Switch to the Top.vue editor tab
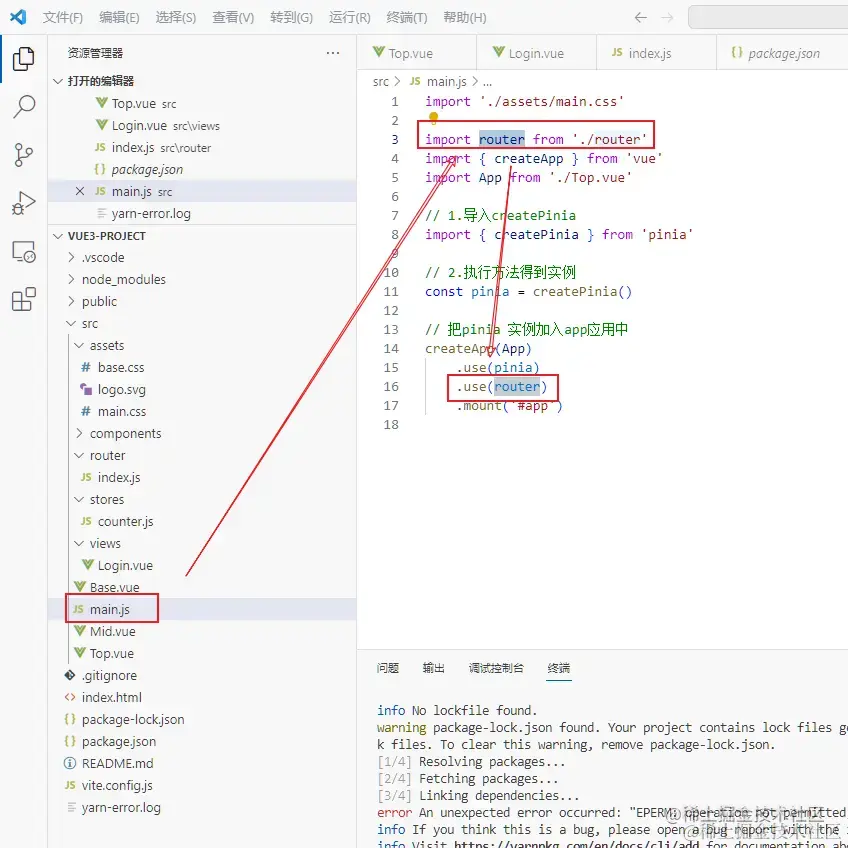 pyautogui.click(x=417, y=53)
